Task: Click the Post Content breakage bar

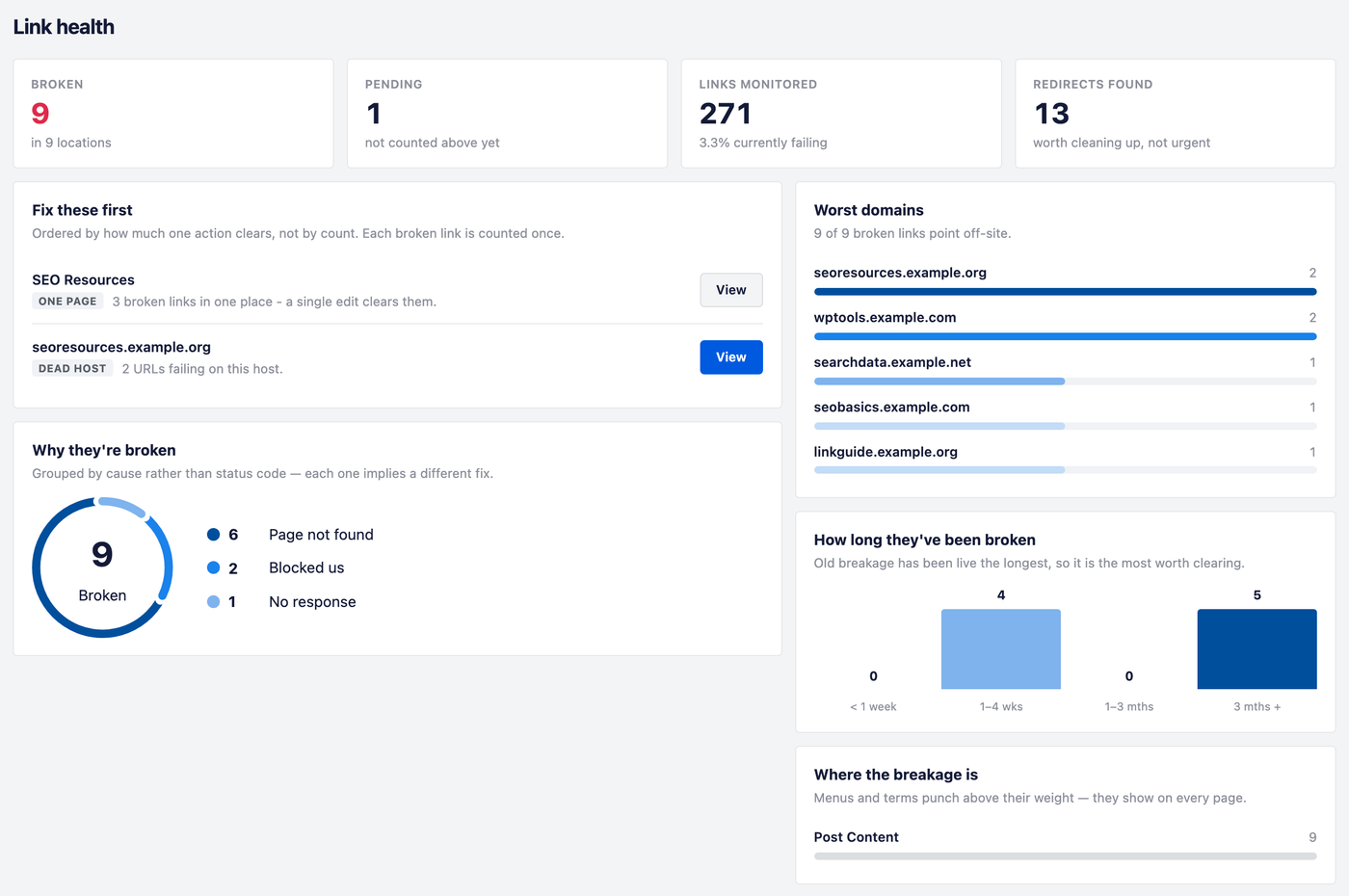Action: pyautogui.click(x=1065, y=856)
